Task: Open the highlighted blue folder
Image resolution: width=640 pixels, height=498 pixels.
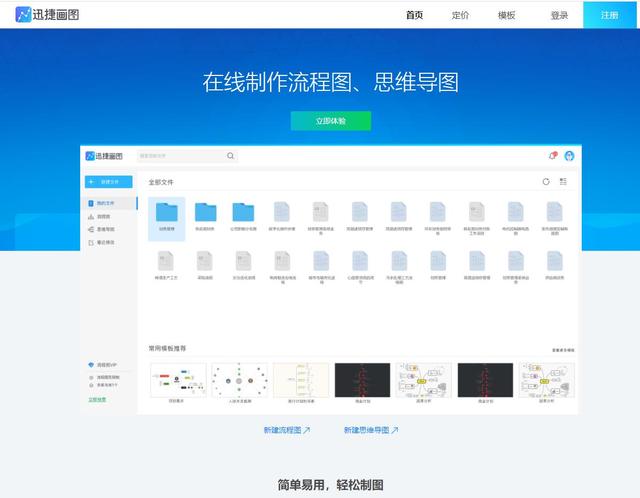Action: point(167,219)
